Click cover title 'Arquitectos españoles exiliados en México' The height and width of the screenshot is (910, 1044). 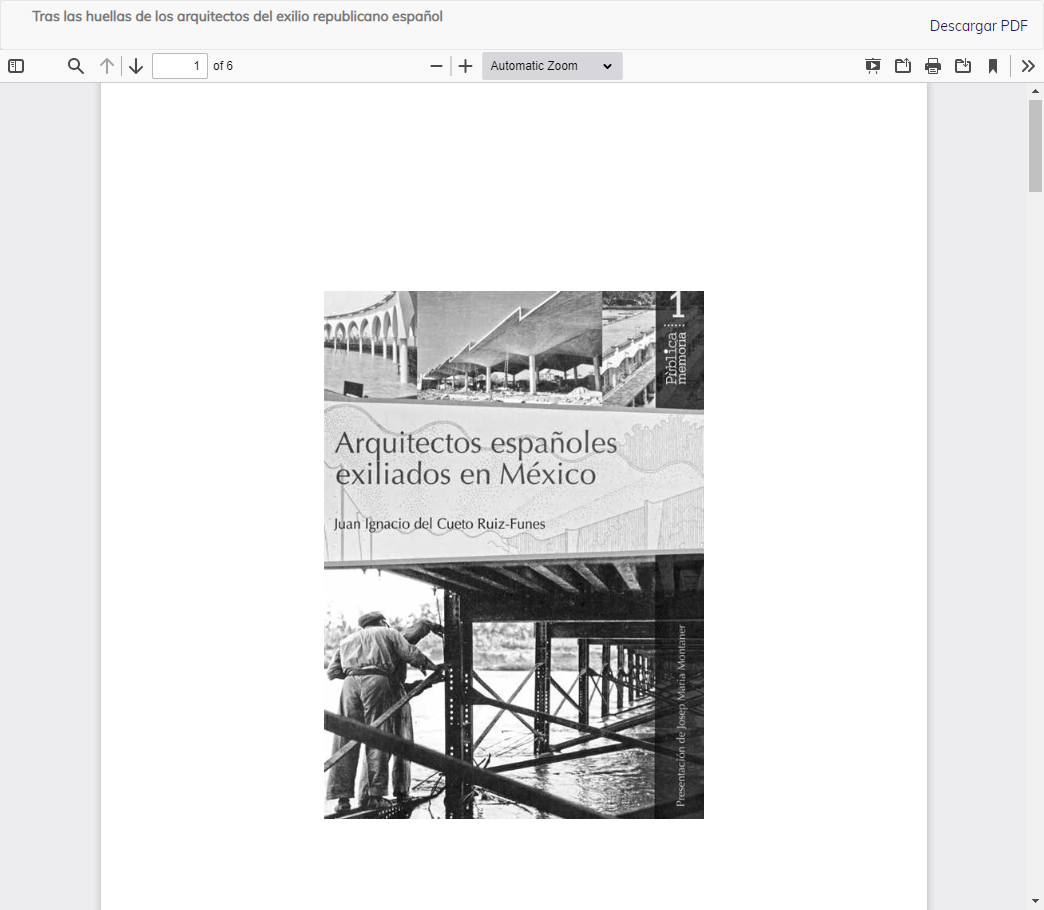point(475,459)
